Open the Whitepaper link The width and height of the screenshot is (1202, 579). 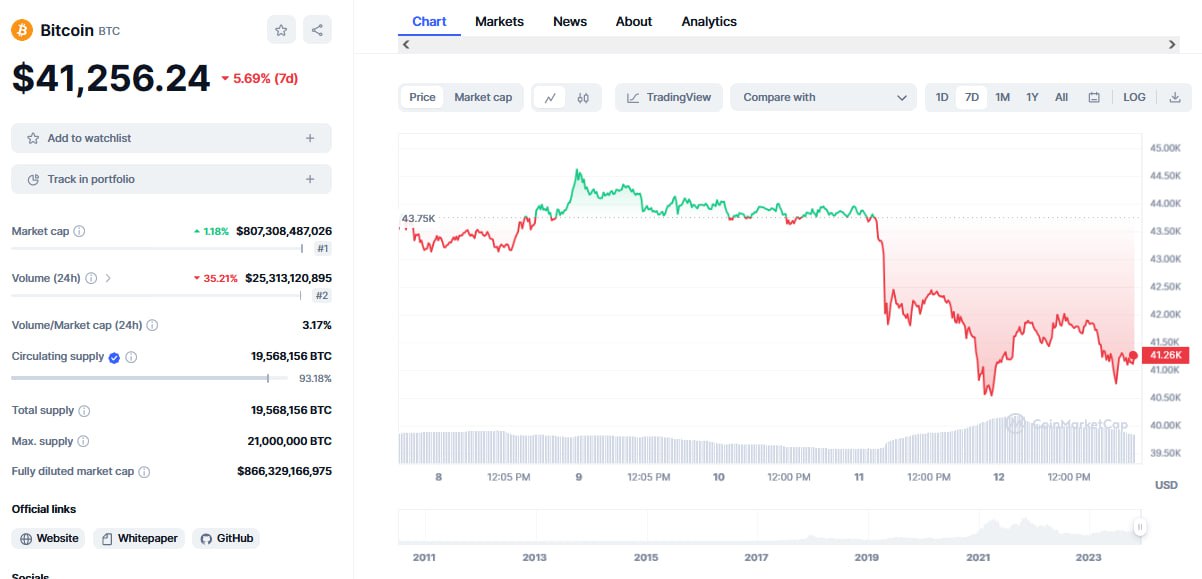(138, 538)
